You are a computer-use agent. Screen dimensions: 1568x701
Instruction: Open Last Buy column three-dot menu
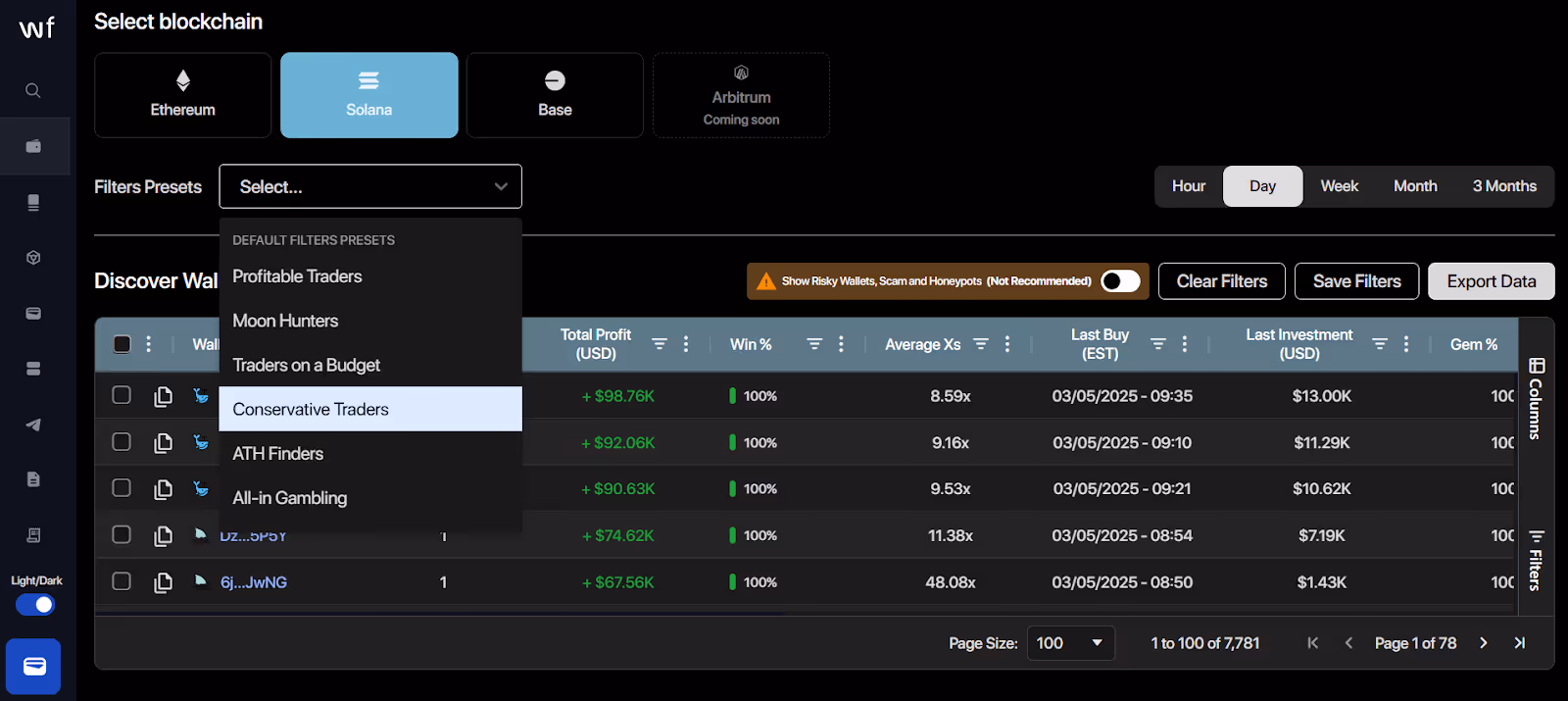click(1185, 344)
